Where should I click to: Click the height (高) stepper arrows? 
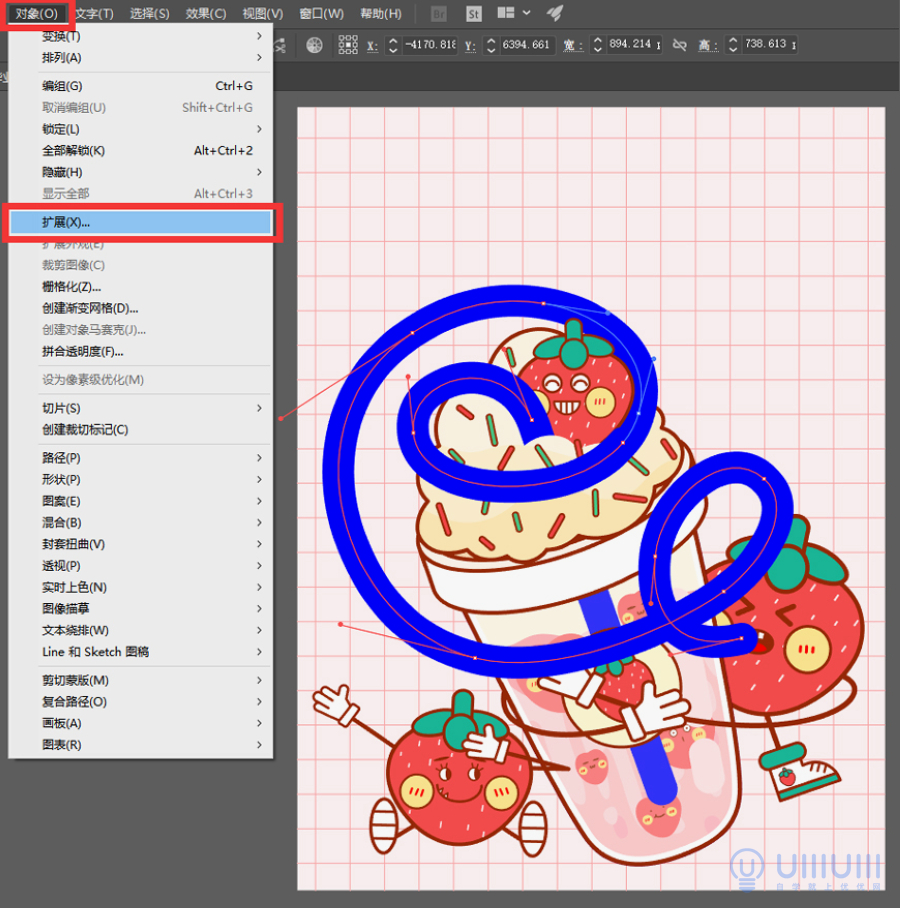click(x=733, y=45)
